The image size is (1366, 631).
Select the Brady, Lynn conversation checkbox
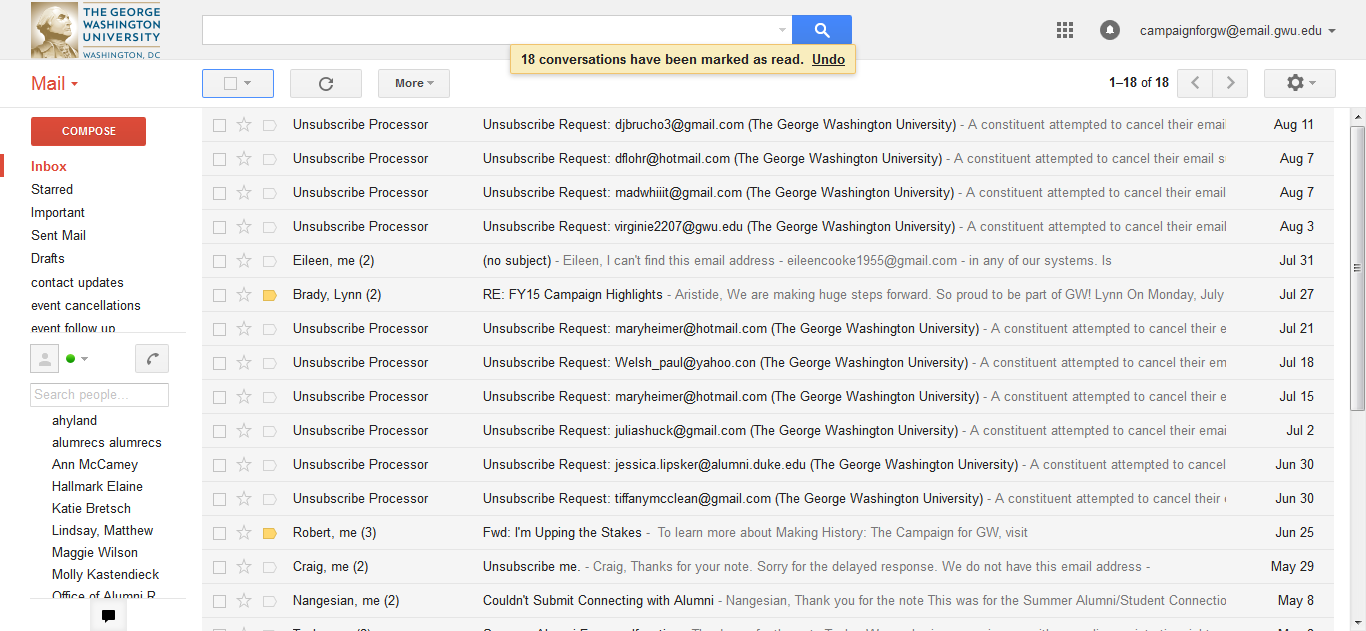pyautogui.click(x=219, y=295)
